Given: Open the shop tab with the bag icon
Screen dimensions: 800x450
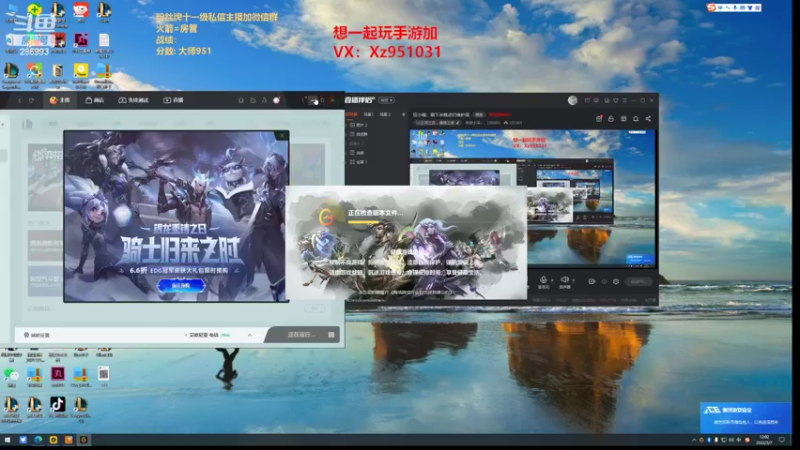Looking at the screenshot, I should tap(94, 100).
